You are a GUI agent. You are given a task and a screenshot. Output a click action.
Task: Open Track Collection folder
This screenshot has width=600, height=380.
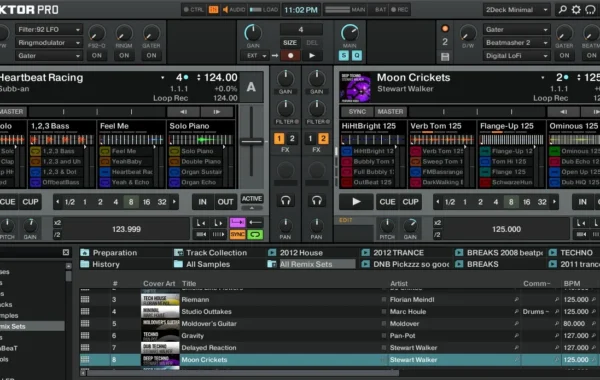(x=210, y=253)
